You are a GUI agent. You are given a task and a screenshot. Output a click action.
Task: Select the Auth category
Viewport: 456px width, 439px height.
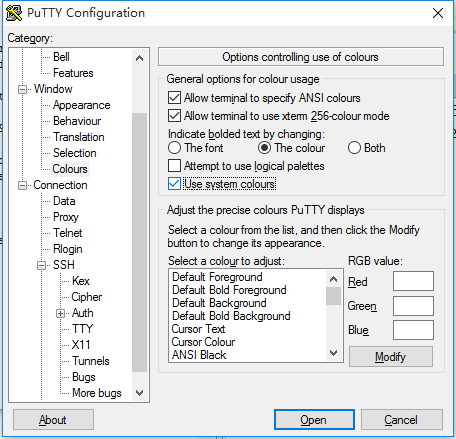(83, 313)
